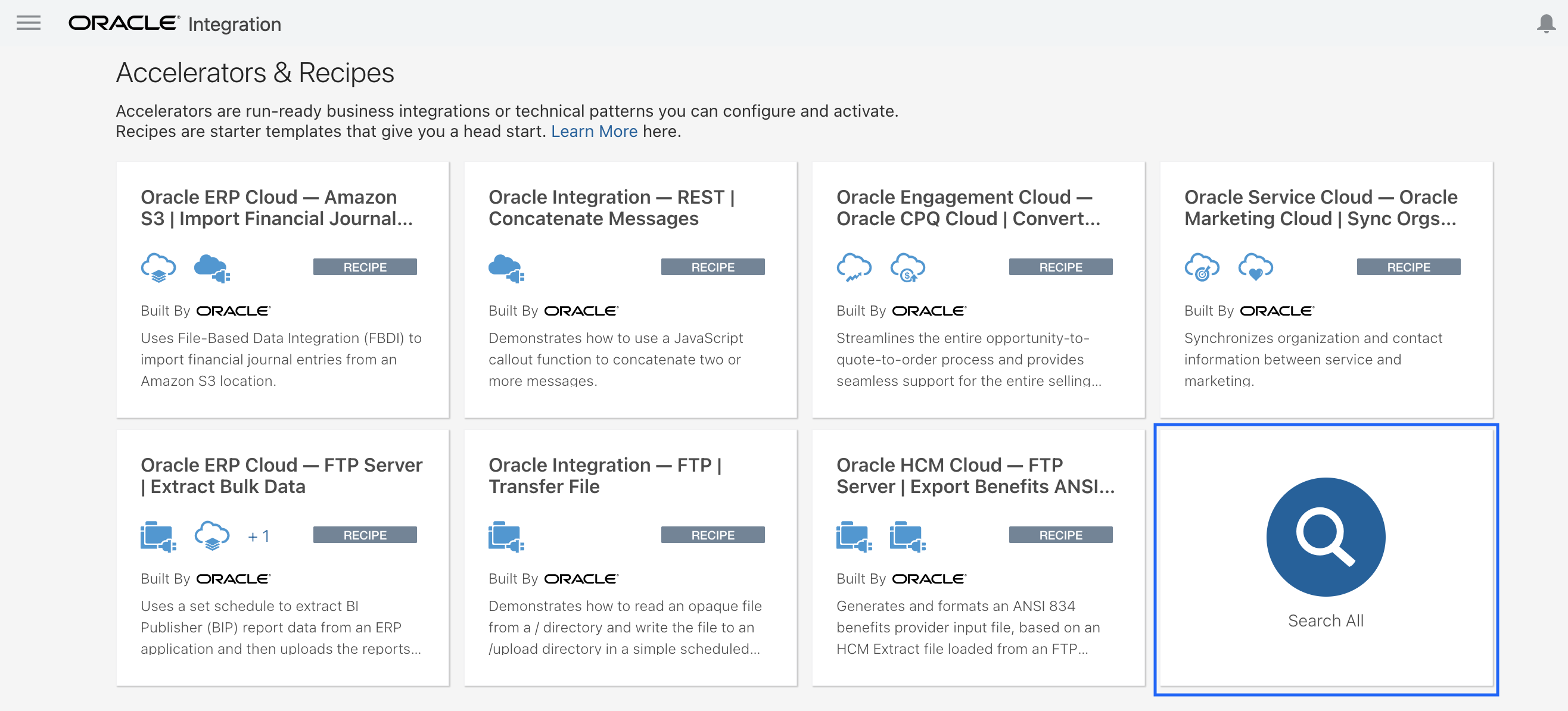This screenshot has height=711, width=1568.
Task: Click RECIPE badge on Service Cloud card
Action: [1408, 267]
